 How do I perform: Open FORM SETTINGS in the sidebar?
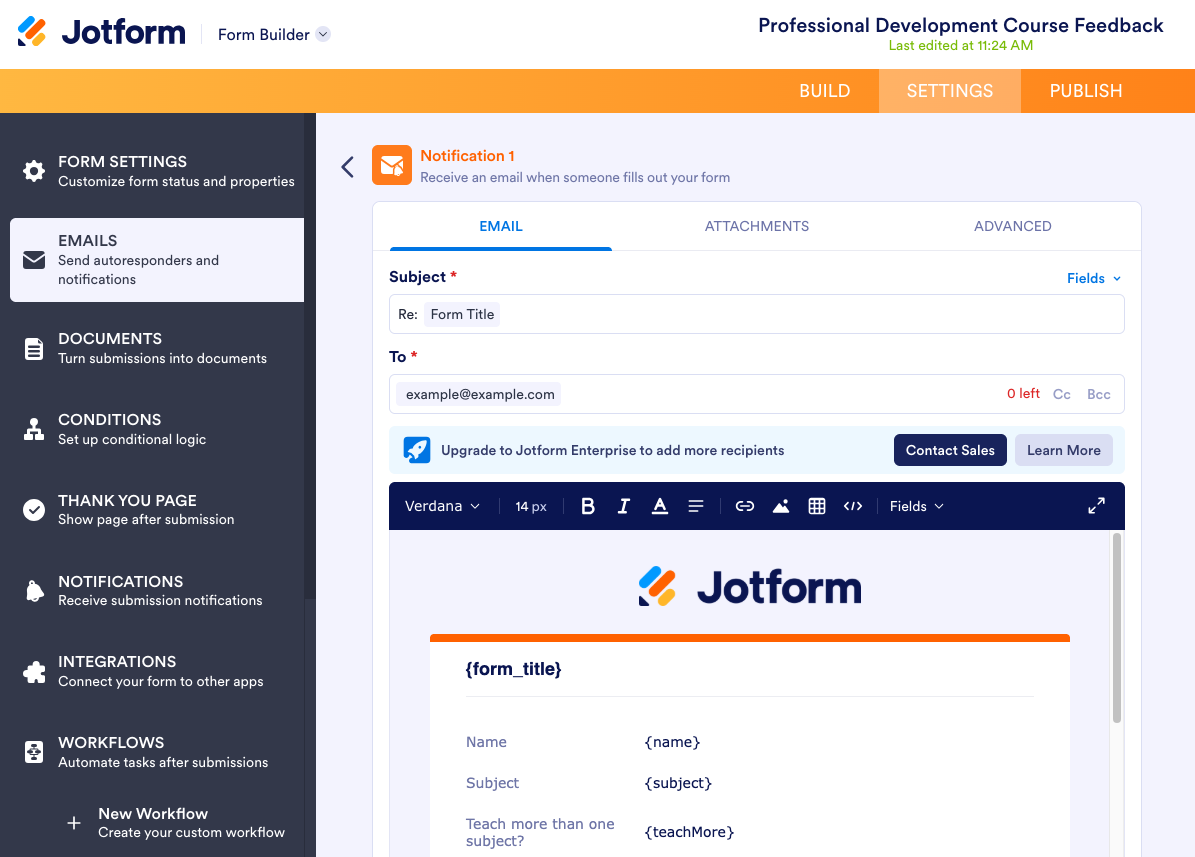157,171
